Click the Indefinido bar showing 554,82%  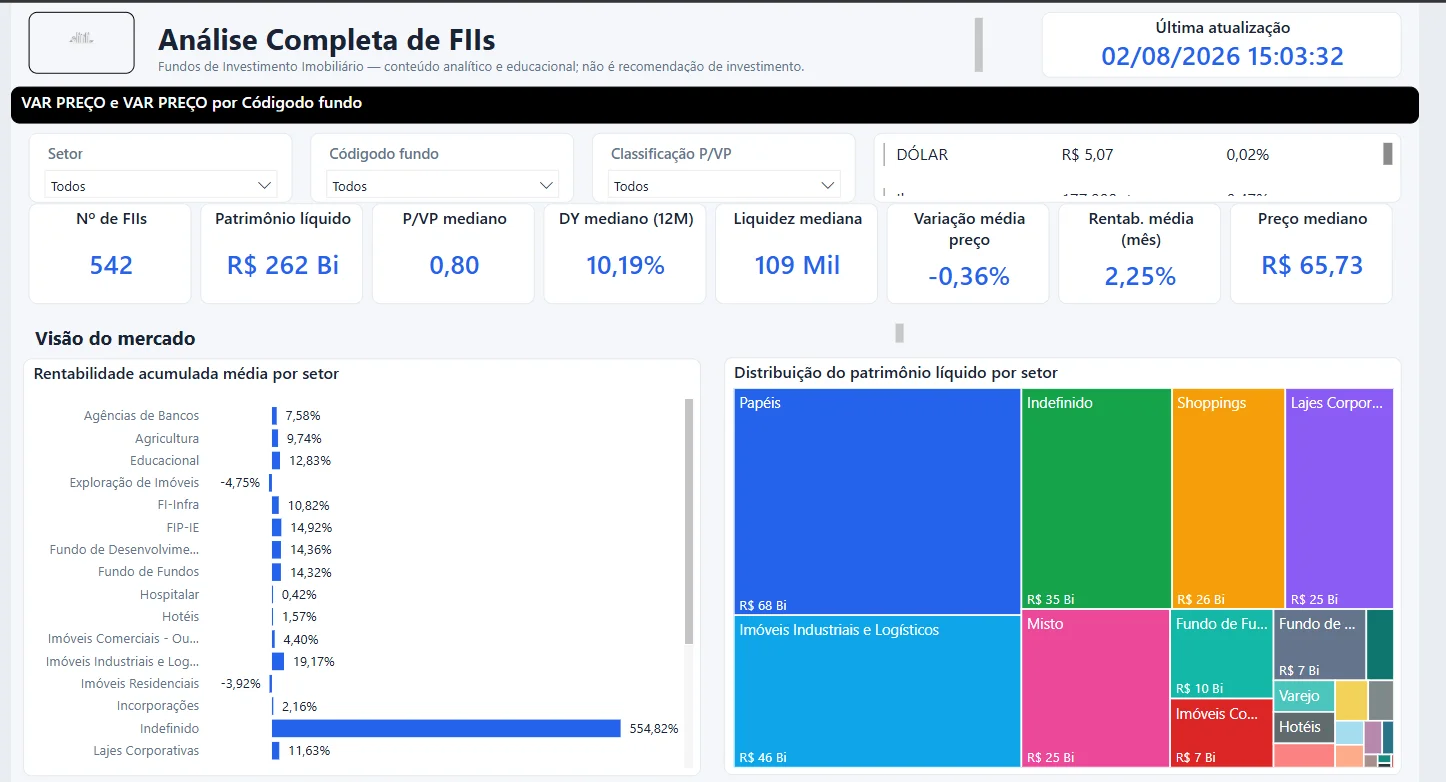click(446, 728)
